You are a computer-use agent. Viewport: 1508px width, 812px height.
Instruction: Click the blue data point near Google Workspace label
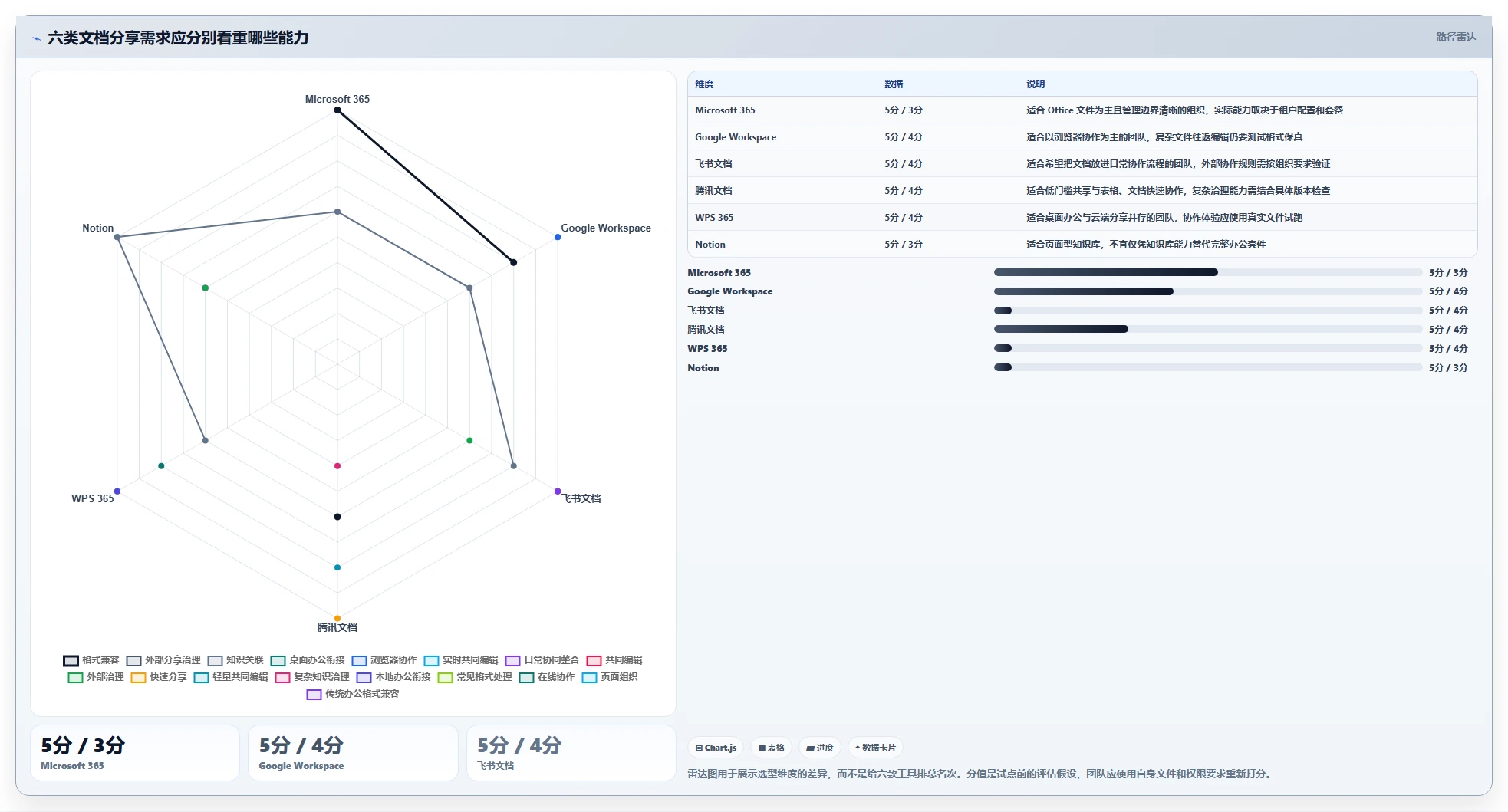click(x=558, y=237)
